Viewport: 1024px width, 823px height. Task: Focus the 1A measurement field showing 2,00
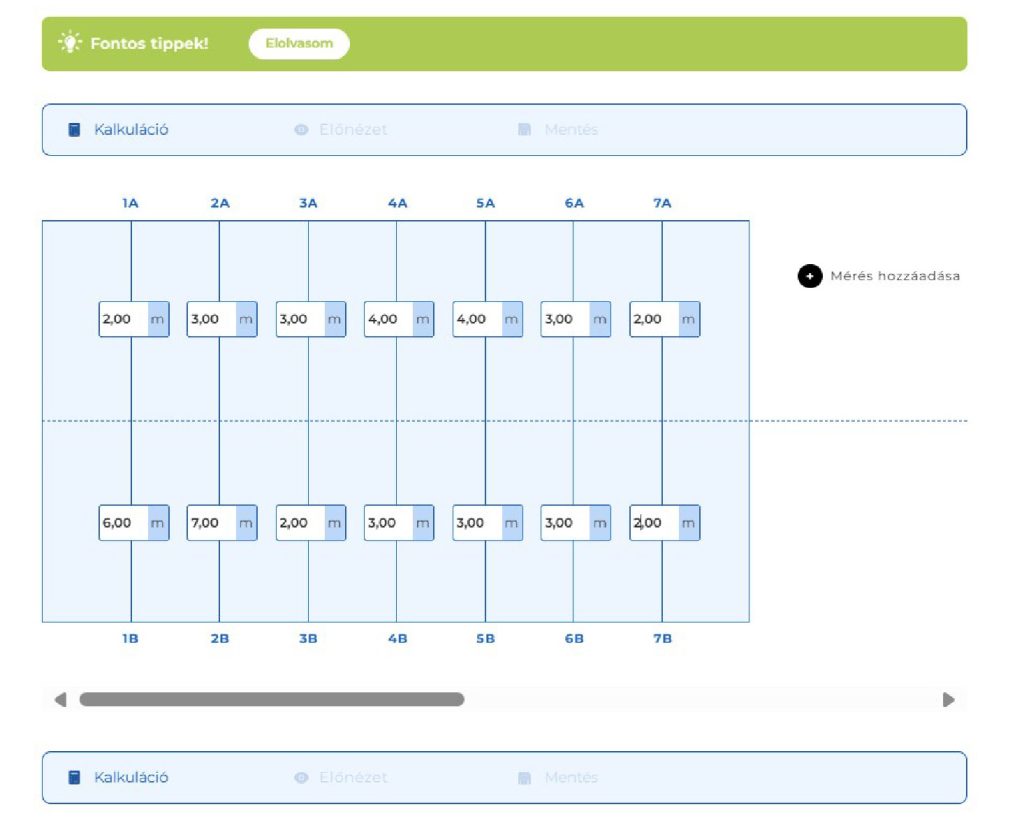pos(123,319)
